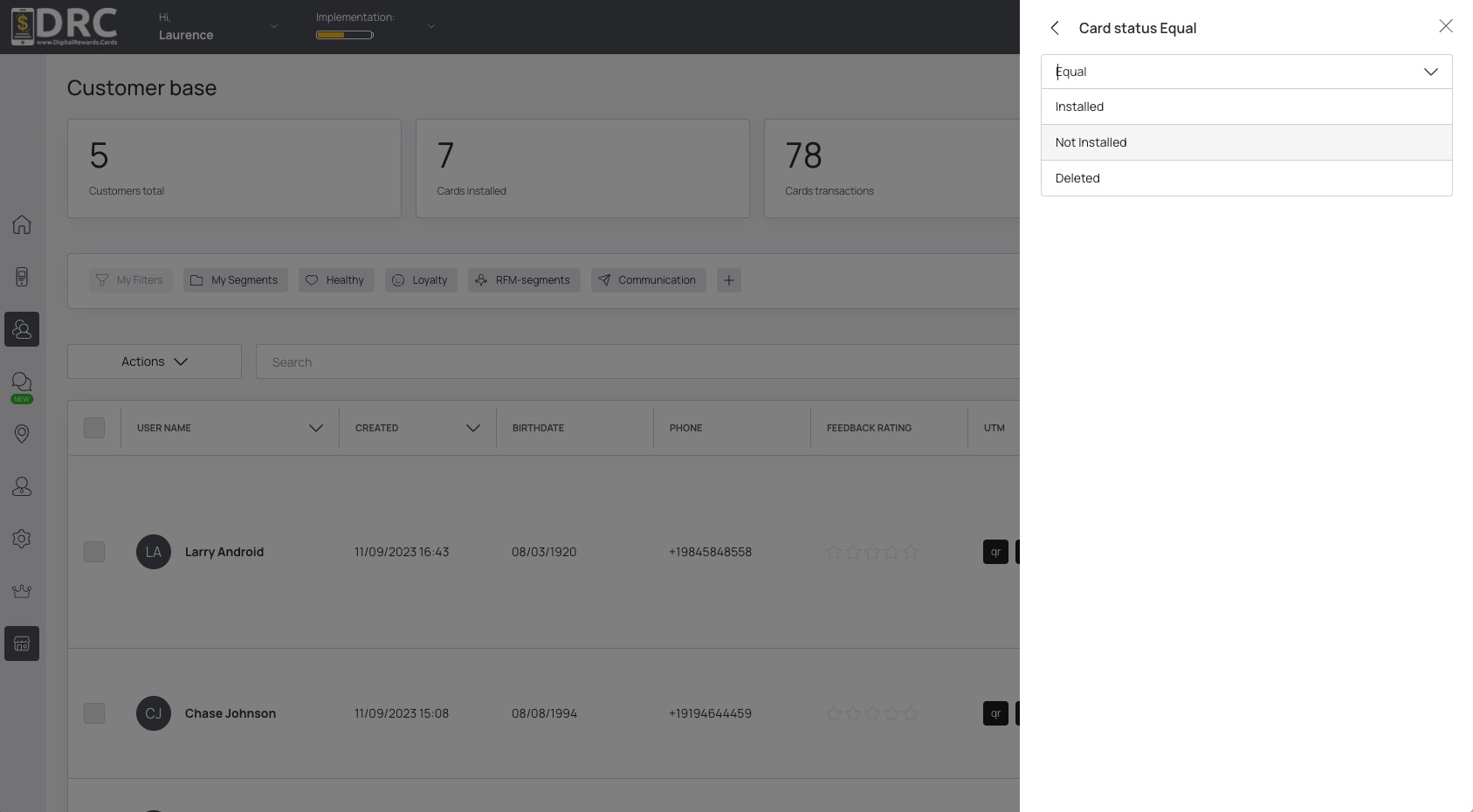Open the My Filters tab
The image size is (1473, 812).
[130, 280]
